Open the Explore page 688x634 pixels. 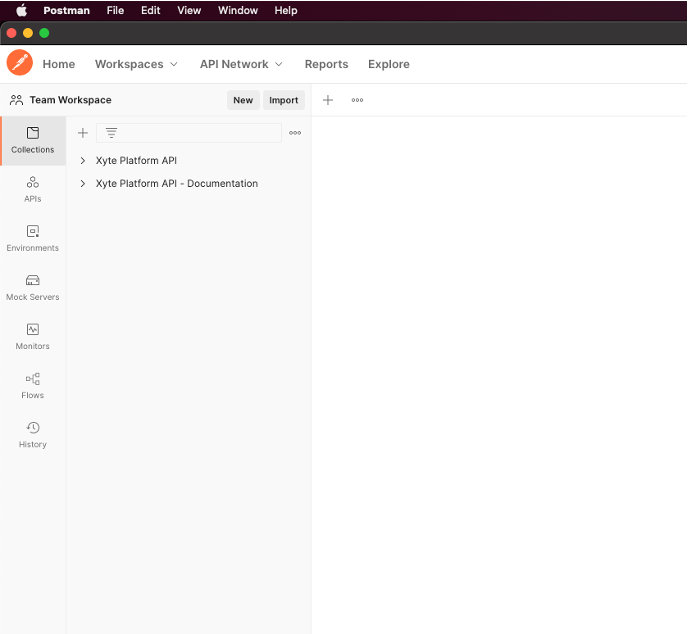389,64
